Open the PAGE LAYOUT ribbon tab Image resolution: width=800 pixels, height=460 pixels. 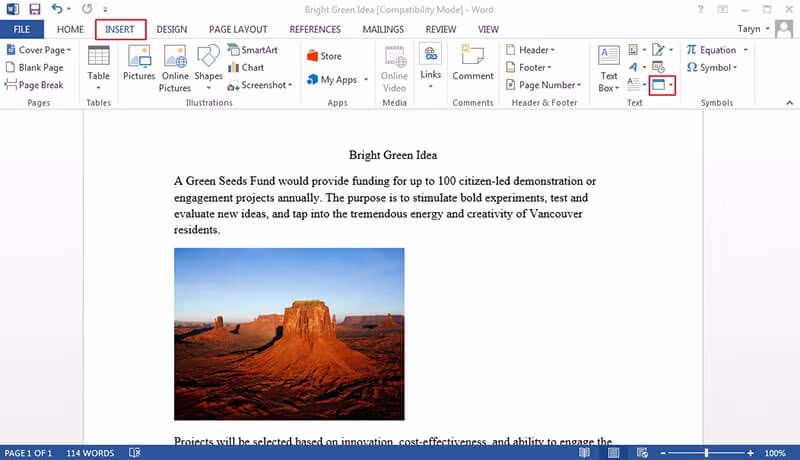pos(238,29)
